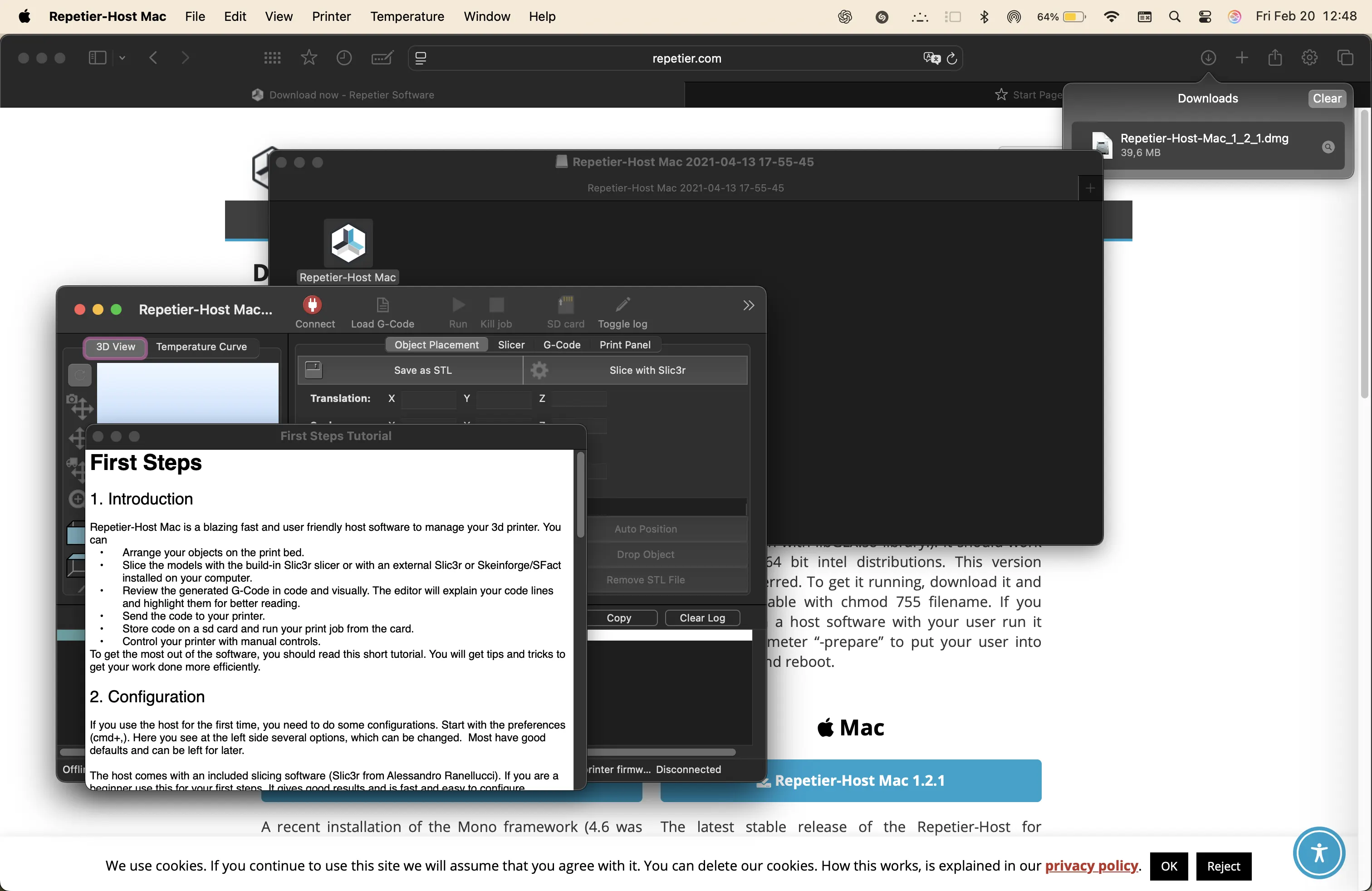Switch to the Temperature Curve tab
This screenshot has height=891, width=1372.
pyautogui.click(x=201, y=347)
